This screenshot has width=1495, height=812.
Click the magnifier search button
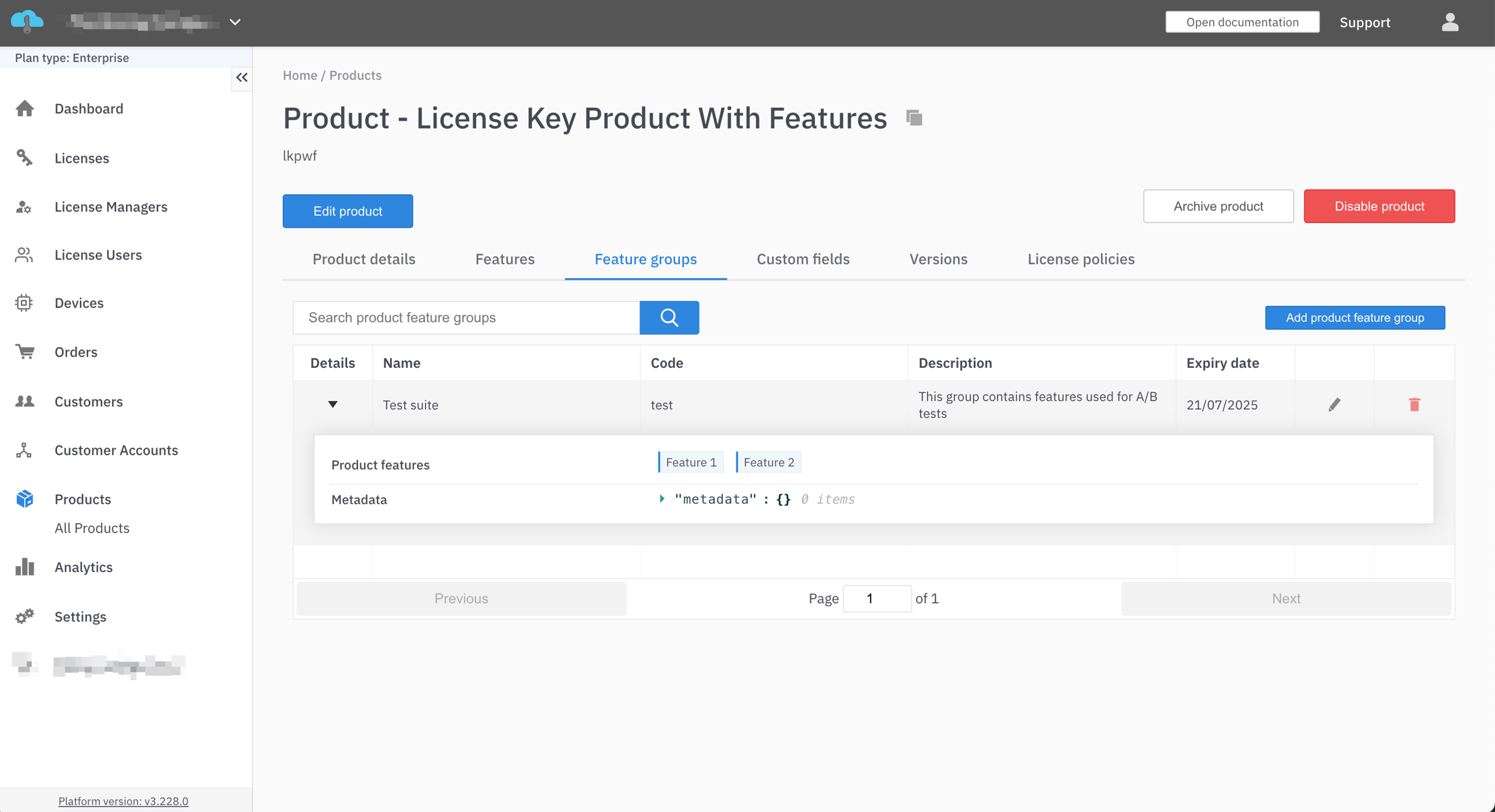coord(669,318)
